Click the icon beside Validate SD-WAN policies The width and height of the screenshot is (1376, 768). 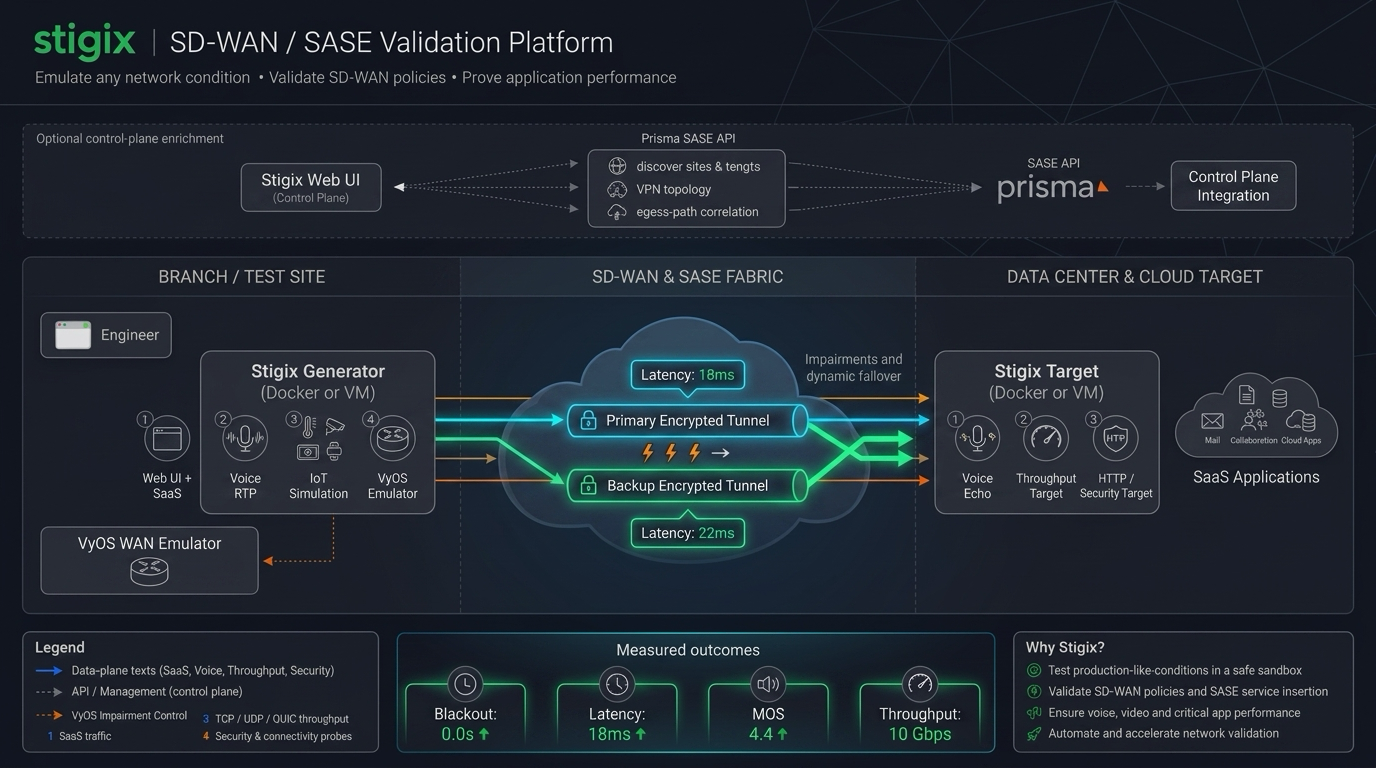1034,691
